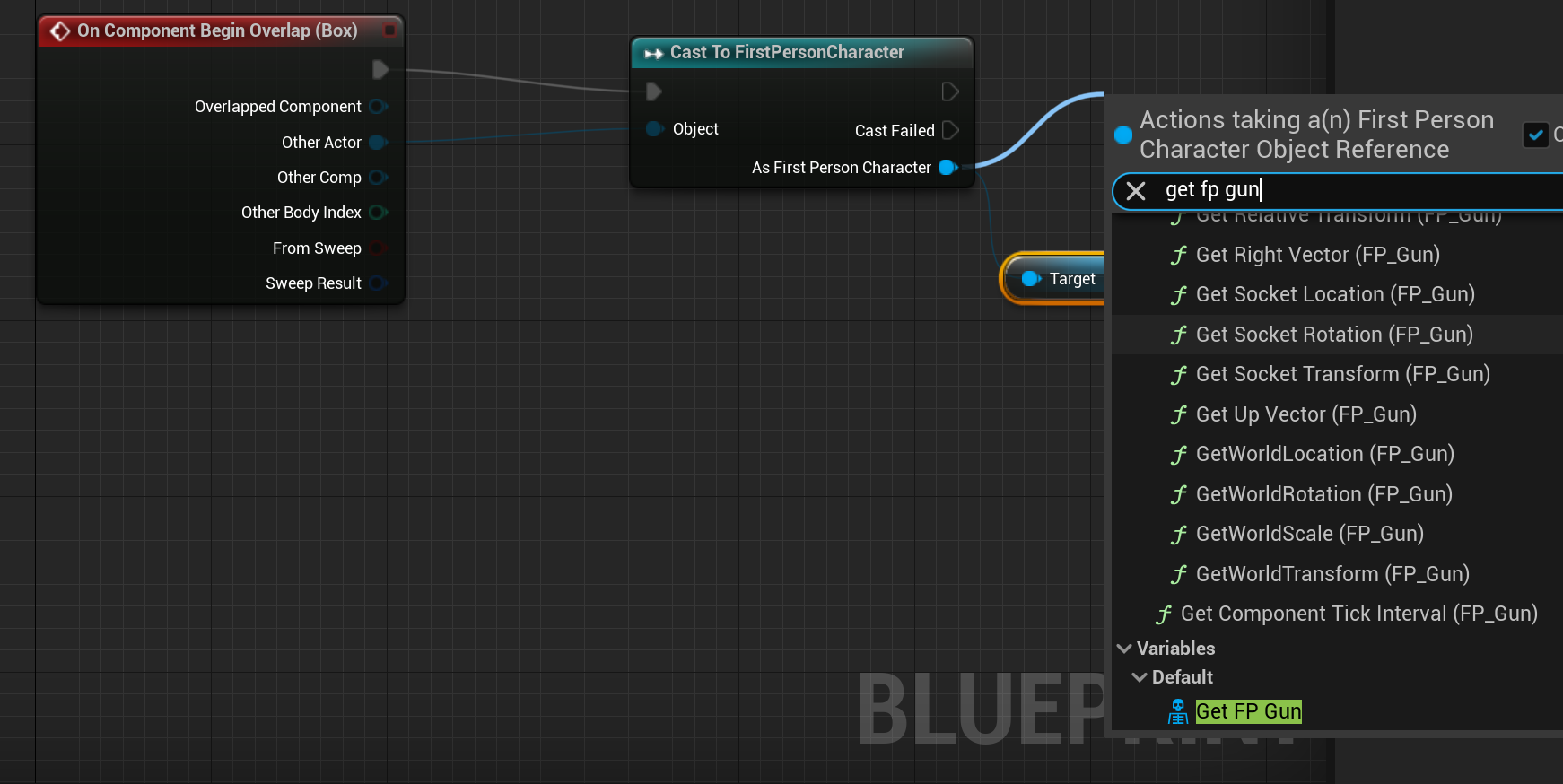
Task: Click the Other Actor output pin
Action: (x=378, y=143)
